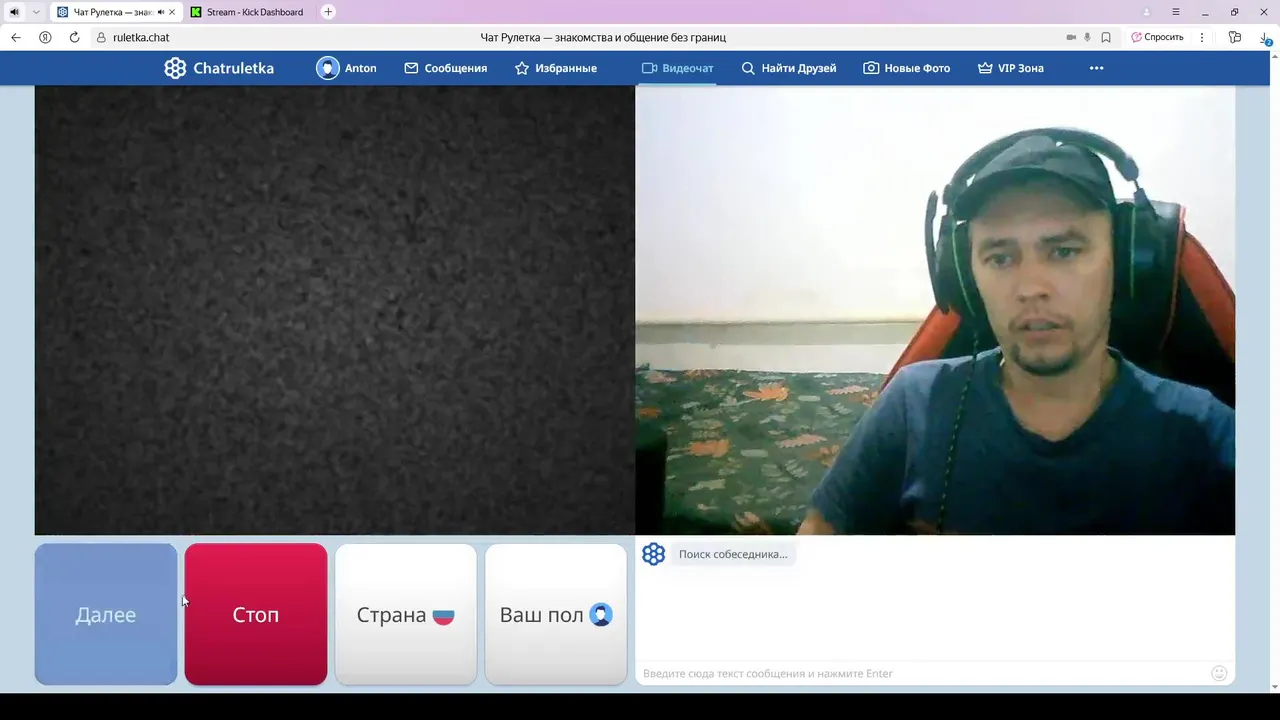This screenshot has width=1280, height=720.
Task: Click the chat bot avatar icon
Action: coord(653,554)
